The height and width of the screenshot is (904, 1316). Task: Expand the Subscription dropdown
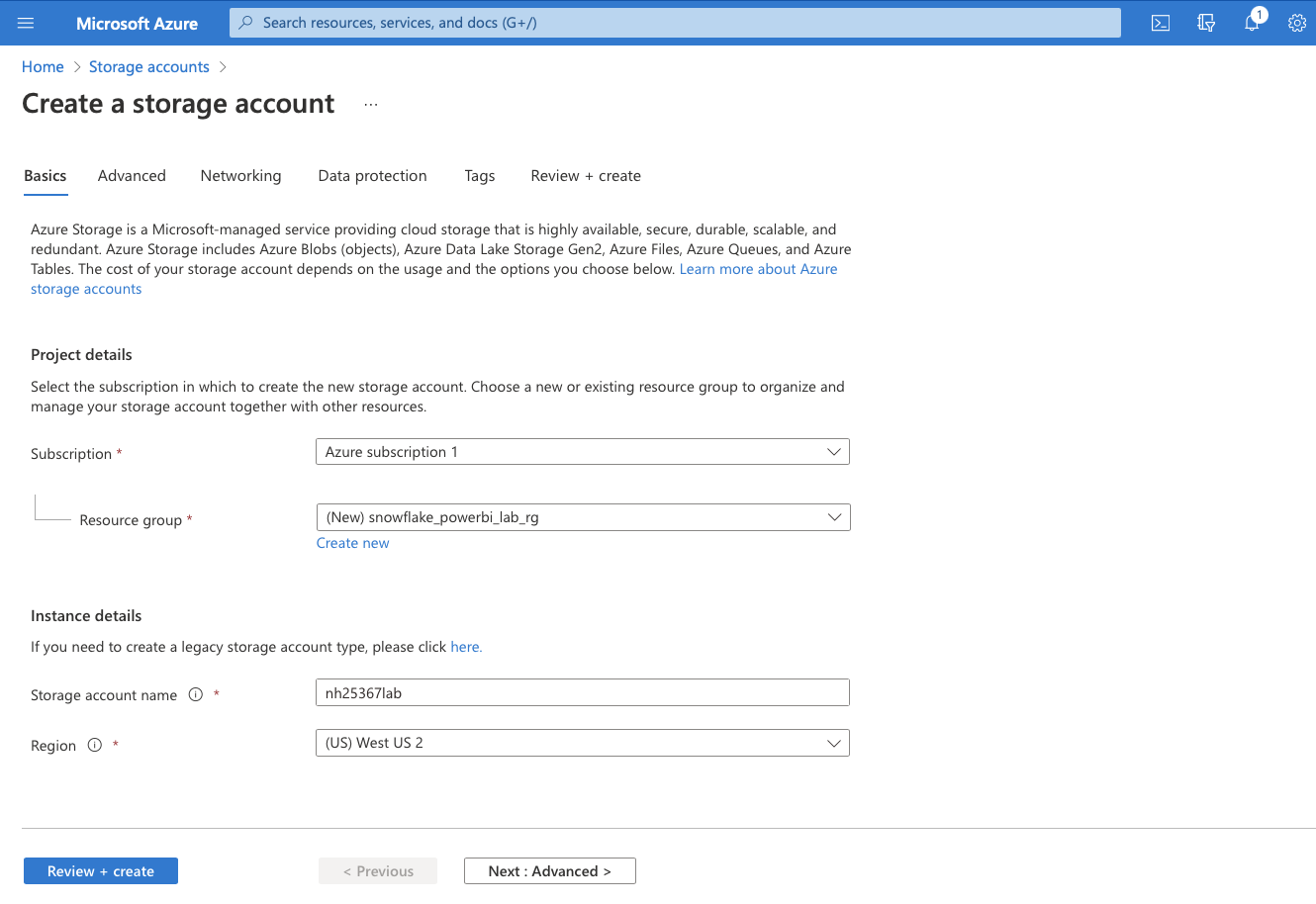click(x=582, y=452)
